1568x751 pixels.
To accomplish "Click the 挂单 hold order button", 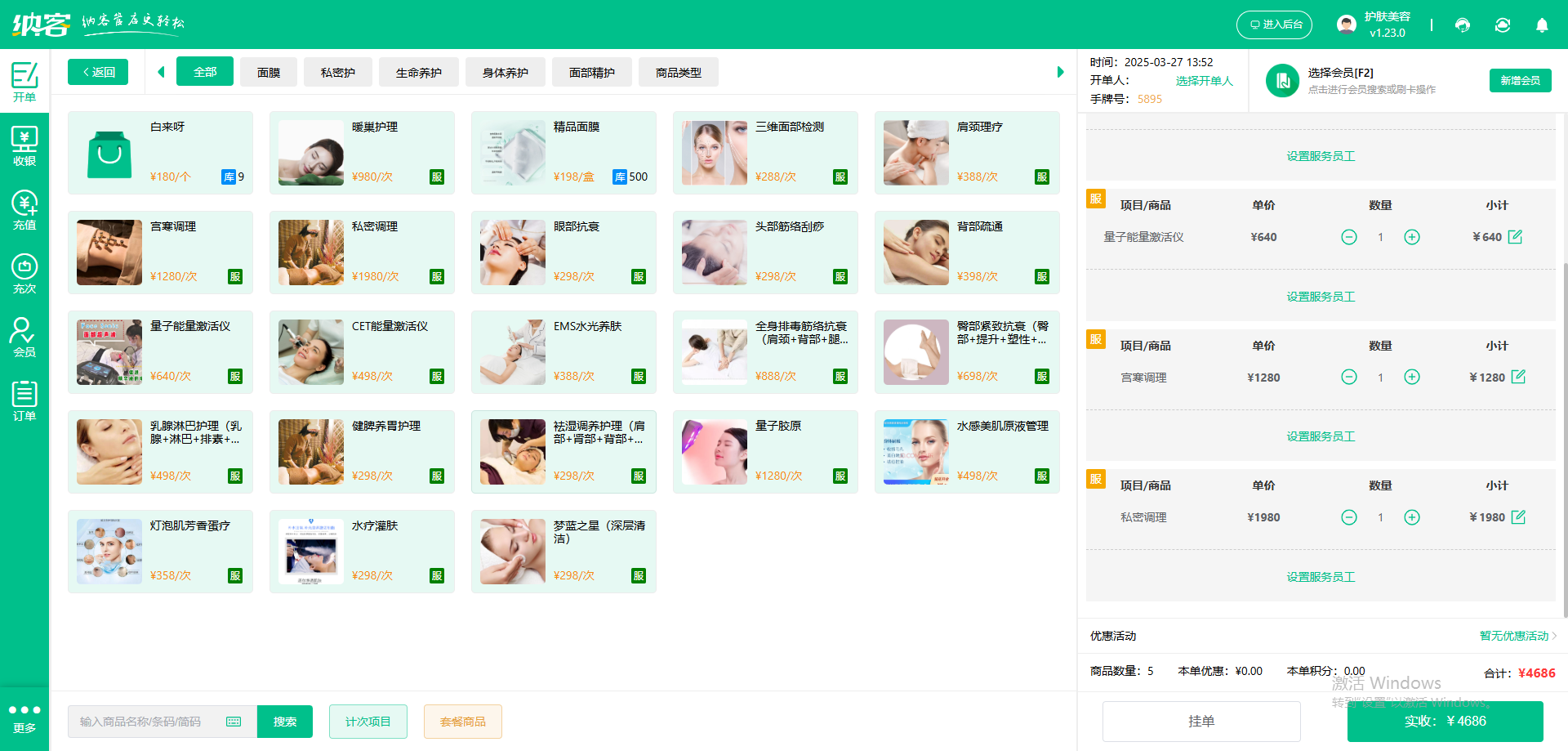I will point(1201,722).
